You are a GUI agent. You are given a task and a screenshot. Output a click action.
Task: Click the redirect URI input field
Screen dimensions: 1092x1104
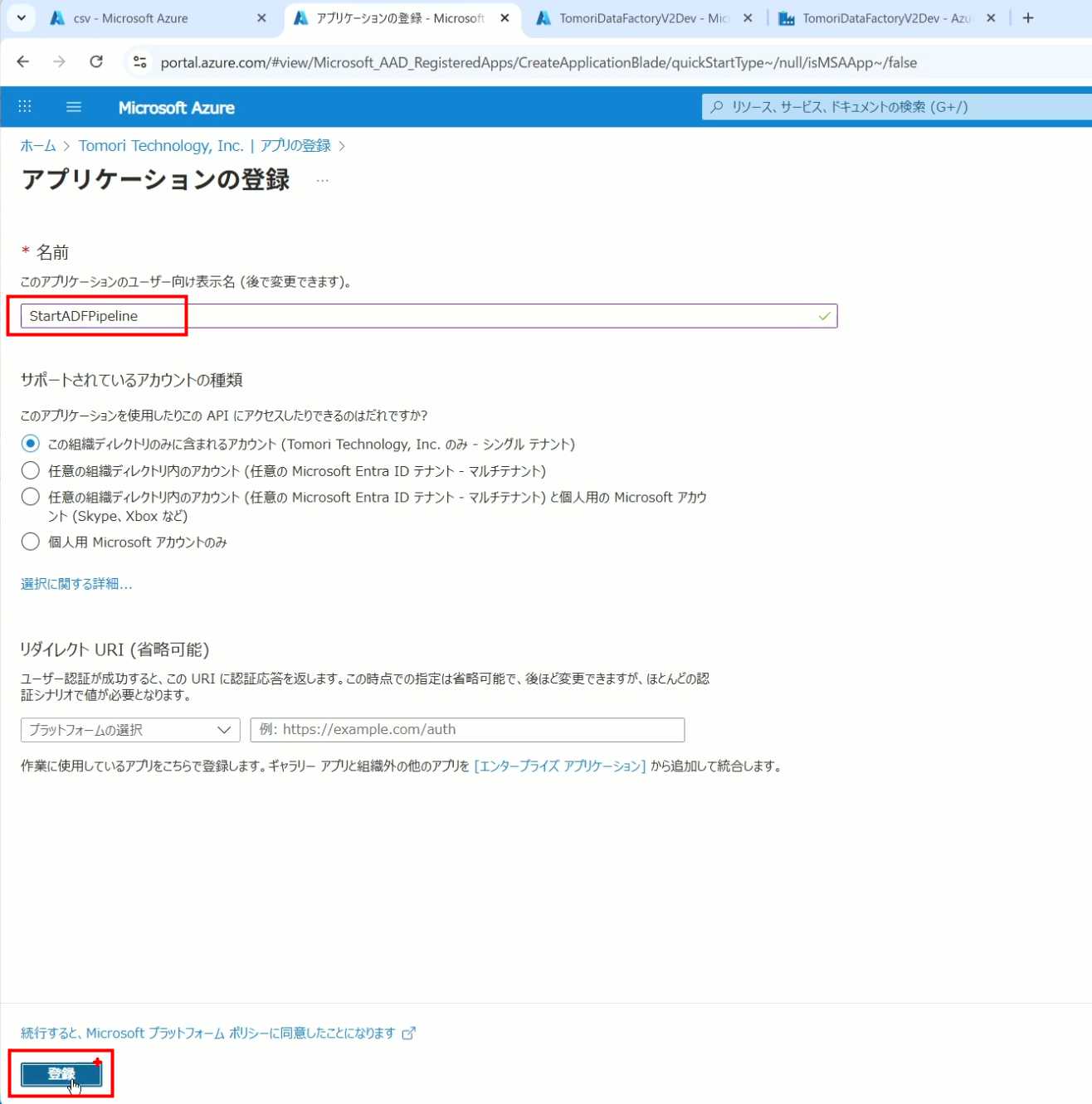coord(467,730)
